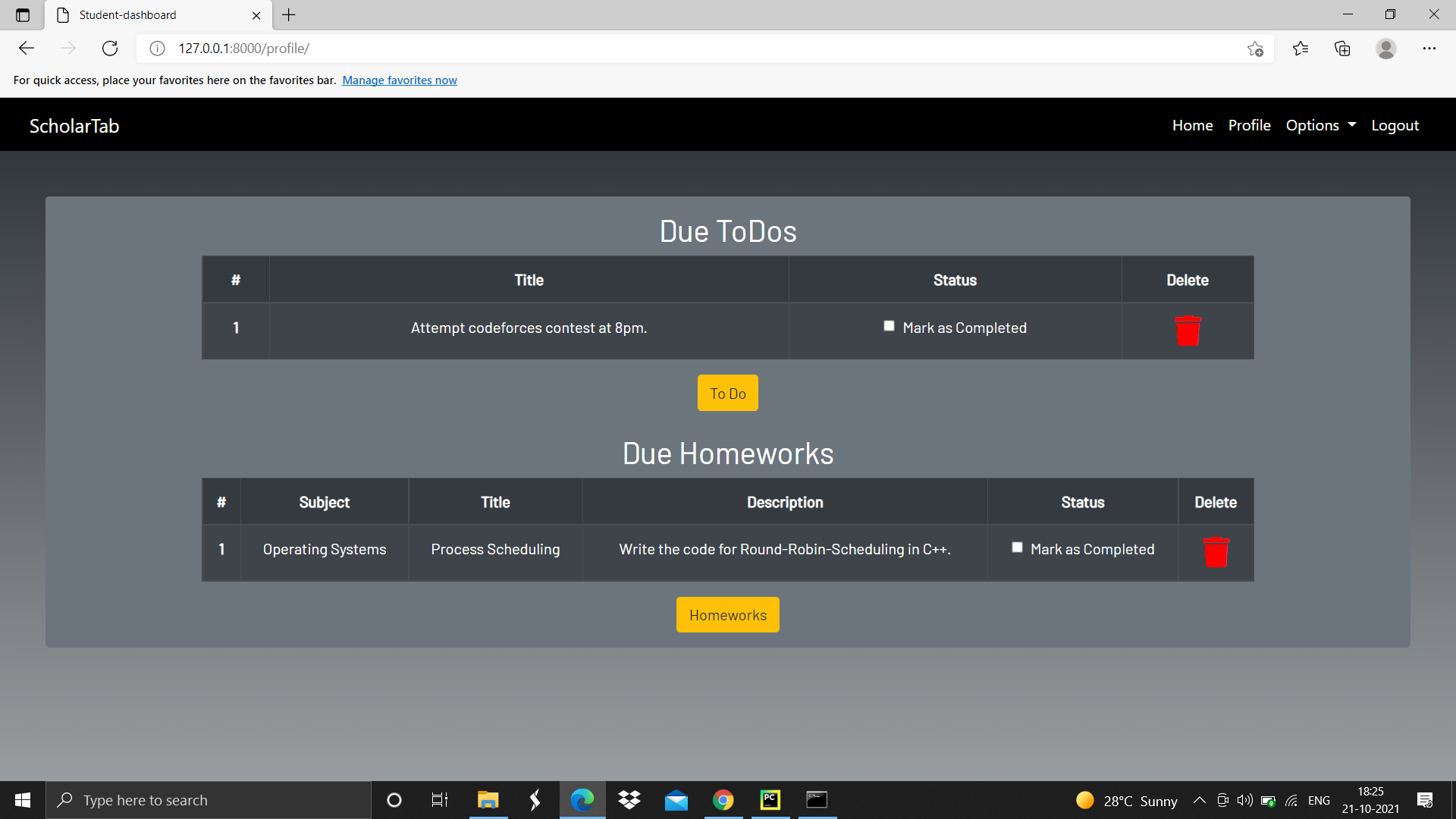Check Mark as Completed for codeforces todo
This screenshot has width=1456, height=819.
(x=889, y=326)
